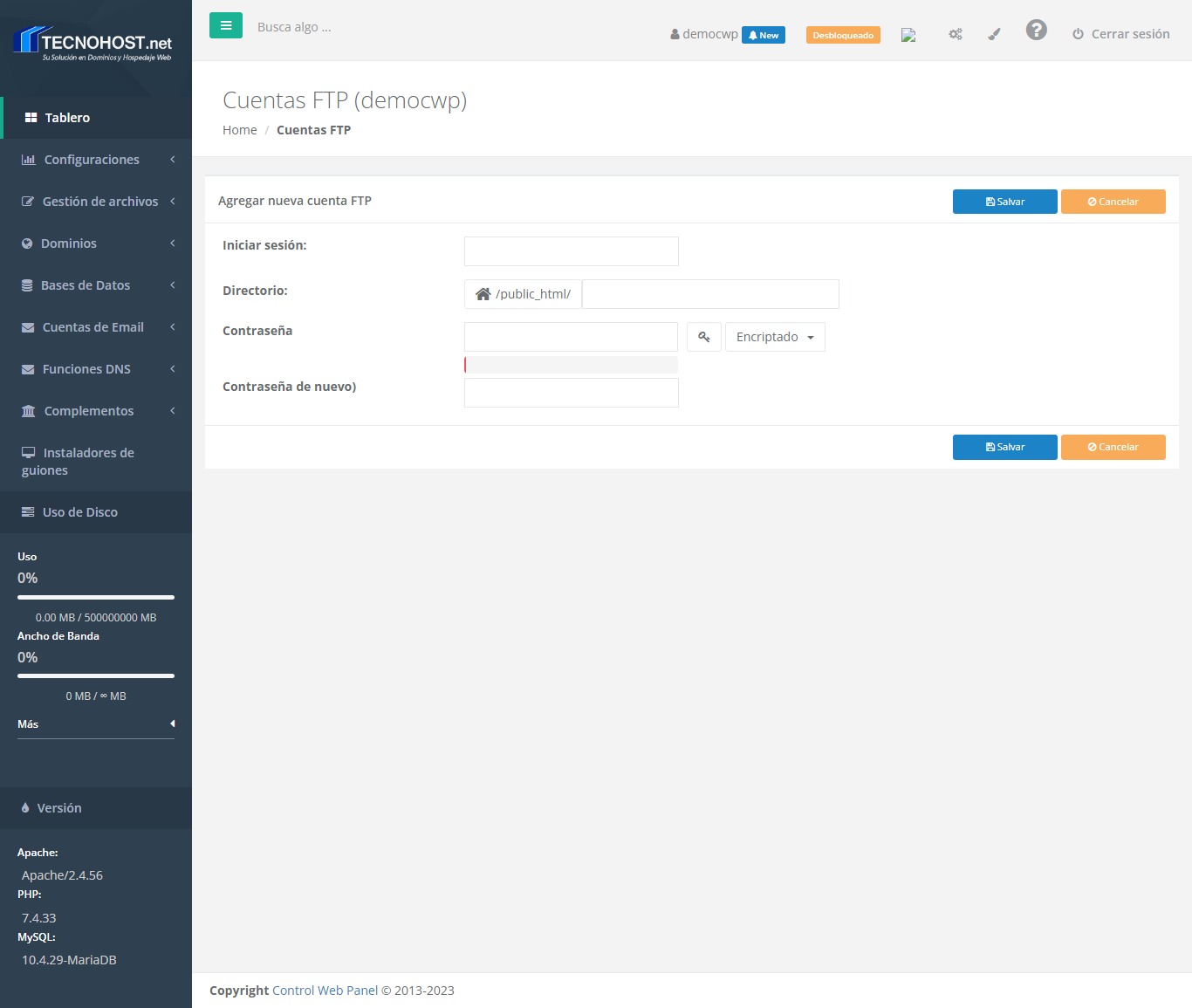Image resolution: width=1192 pixels, height=1008 pixels.
Task: Click the paintbrush theme icon in header
Action: [x=994, y=35]
